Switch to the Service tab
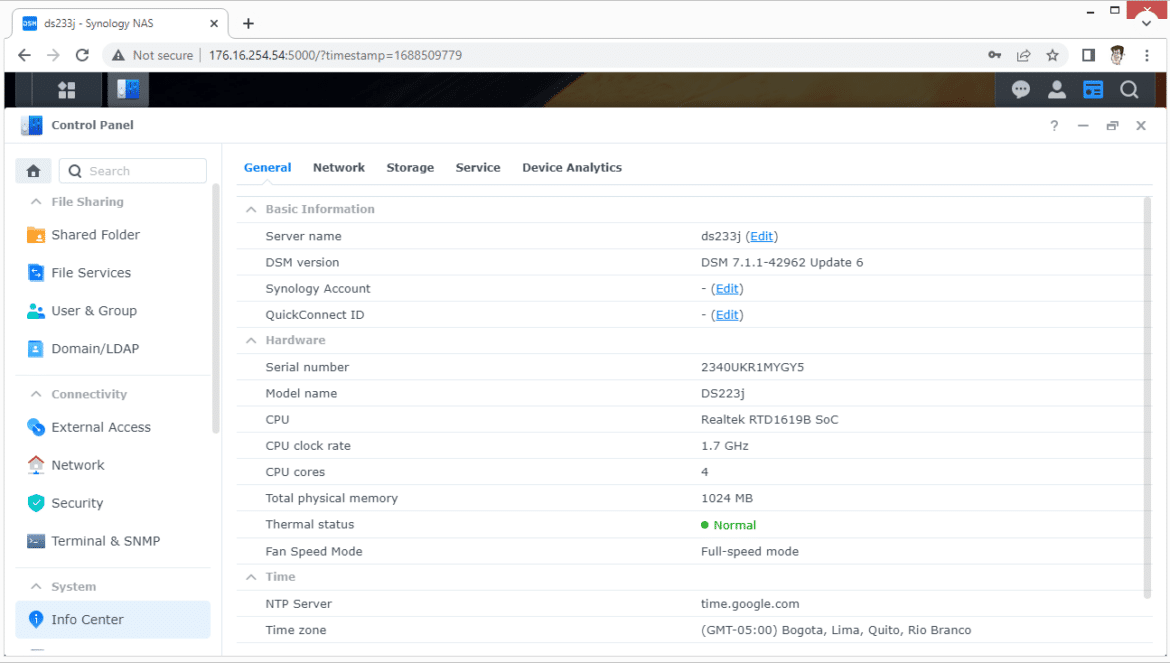This screenshot has height=663, width=1170. [478, 168]
